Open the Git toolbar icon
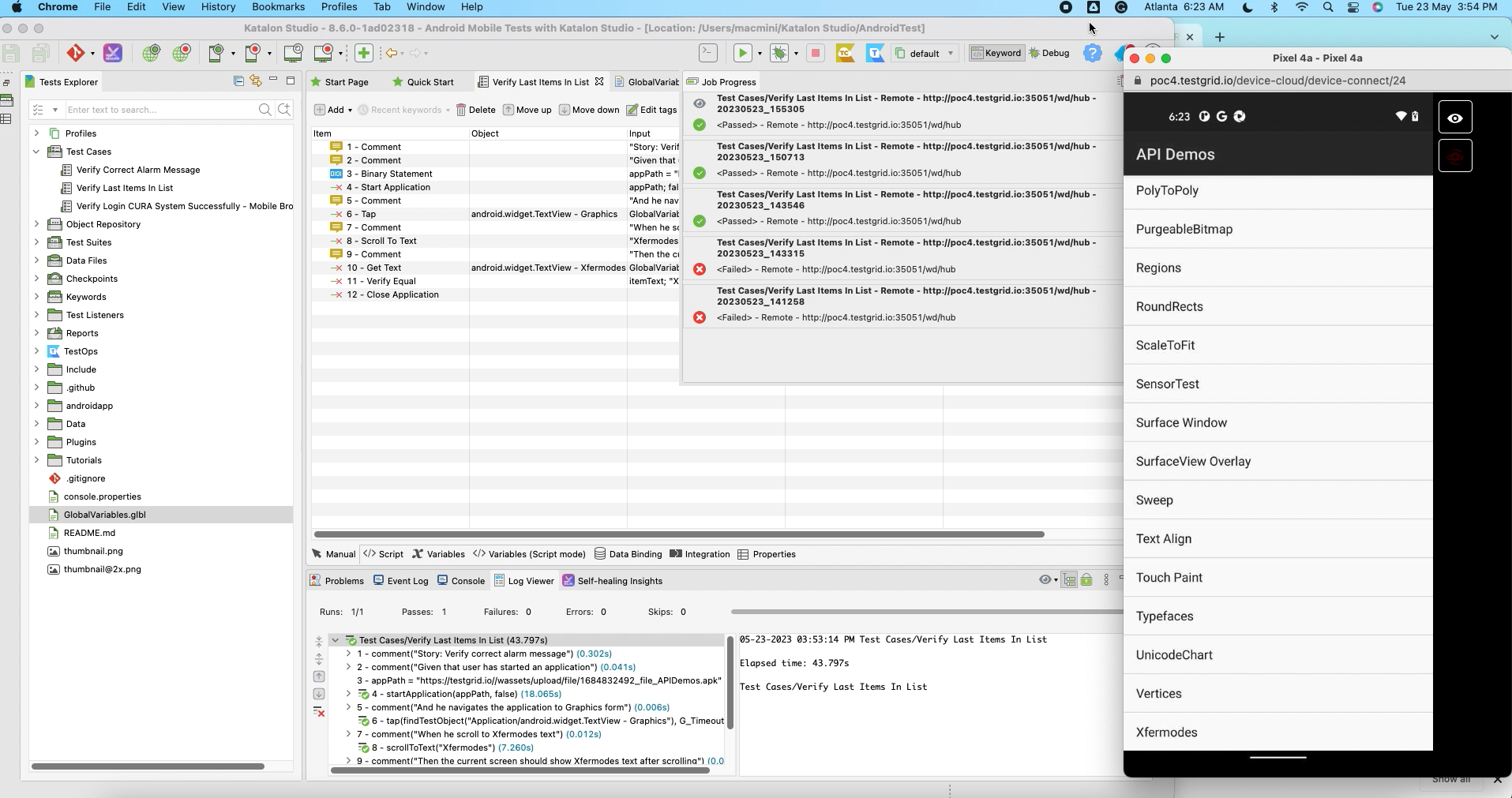Image resolution: width=1512 pixels, height=798 pixels. pos(76,53)
